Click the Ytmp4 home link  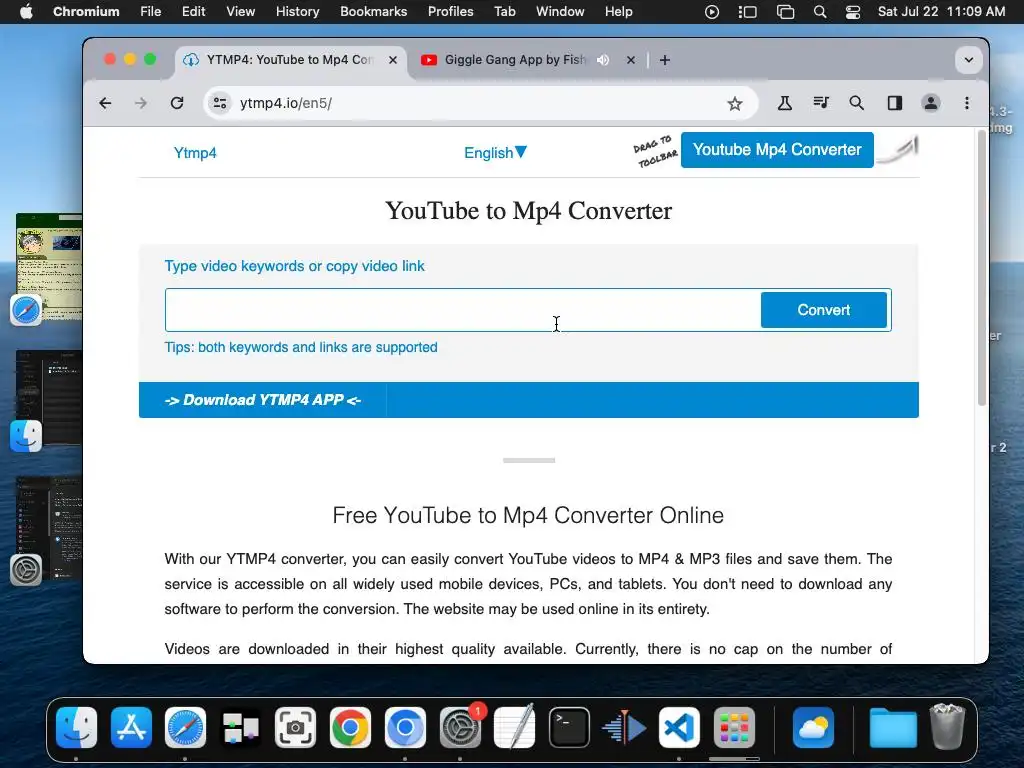[x=195, y=153]
